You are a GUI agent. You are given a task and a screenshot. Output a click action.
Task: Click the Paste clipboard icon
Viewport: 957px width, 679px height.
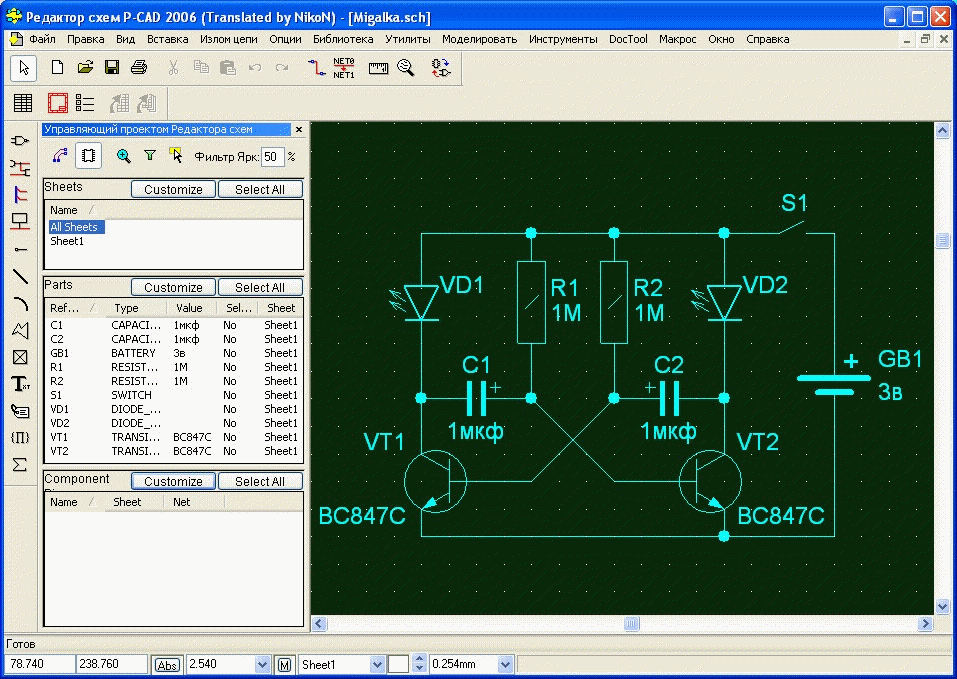228,67
